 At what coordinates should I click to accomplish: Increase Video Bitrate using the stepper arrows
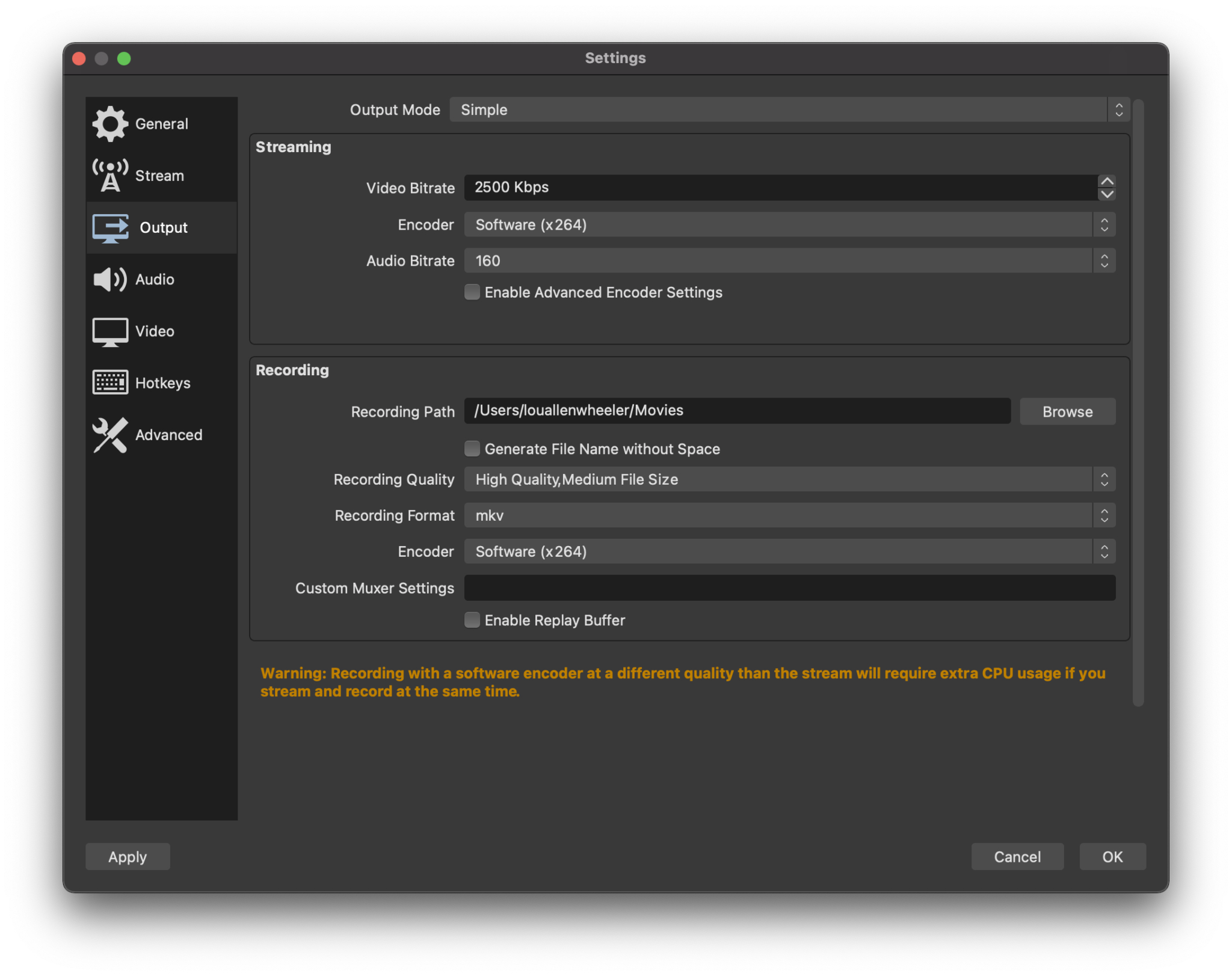click(x=1107, y=182)
